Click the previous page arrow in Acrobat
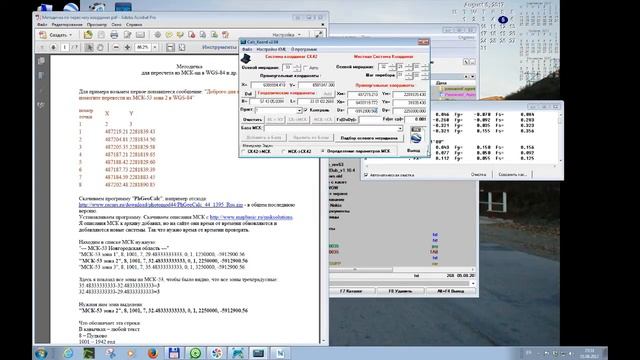This screenshot has height=360, width=640. click(x=42, y=48)
